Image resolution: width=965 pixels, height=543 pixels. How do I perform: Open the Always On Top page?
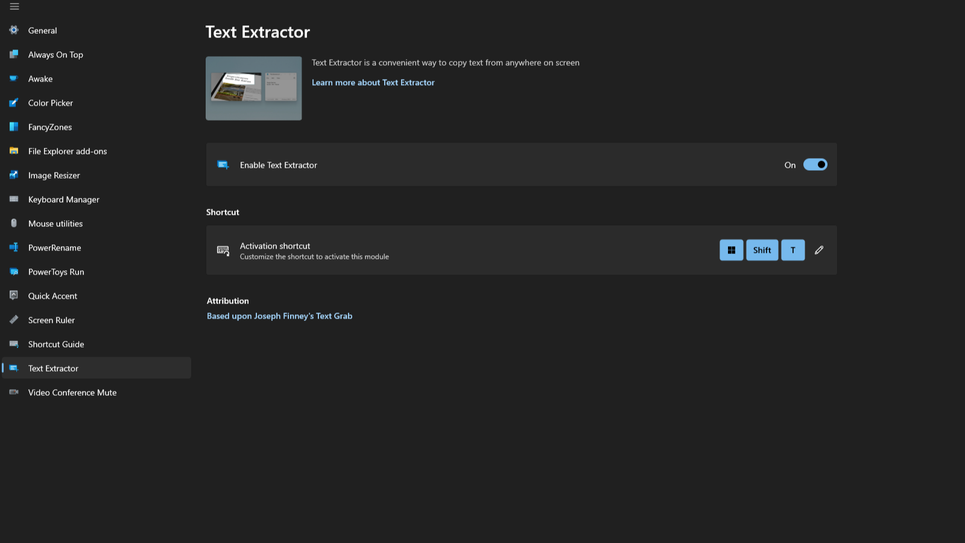[x=55, y=55]
